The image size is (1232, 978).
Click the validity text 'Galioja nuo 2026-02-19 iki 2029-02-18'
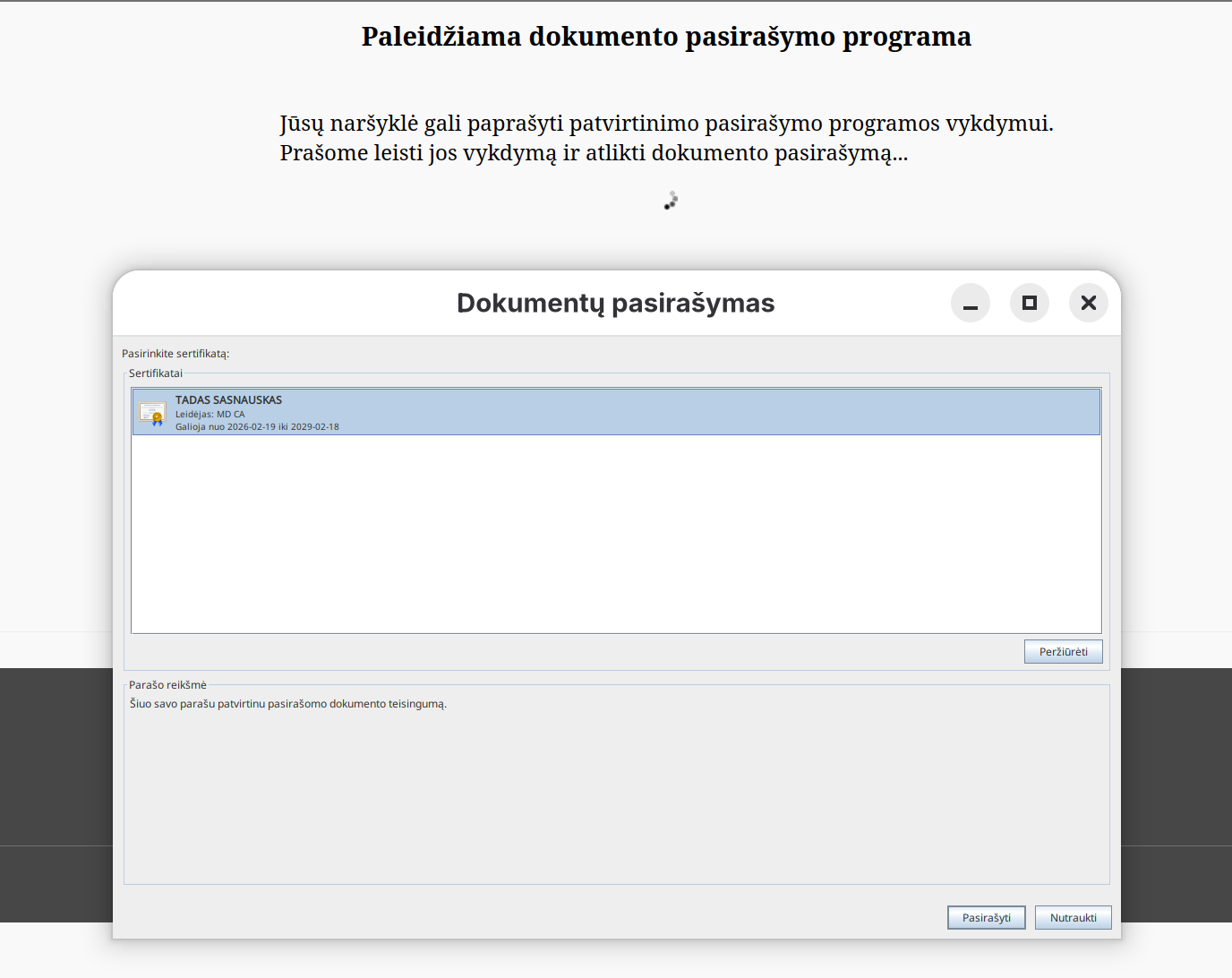point(257,427)
